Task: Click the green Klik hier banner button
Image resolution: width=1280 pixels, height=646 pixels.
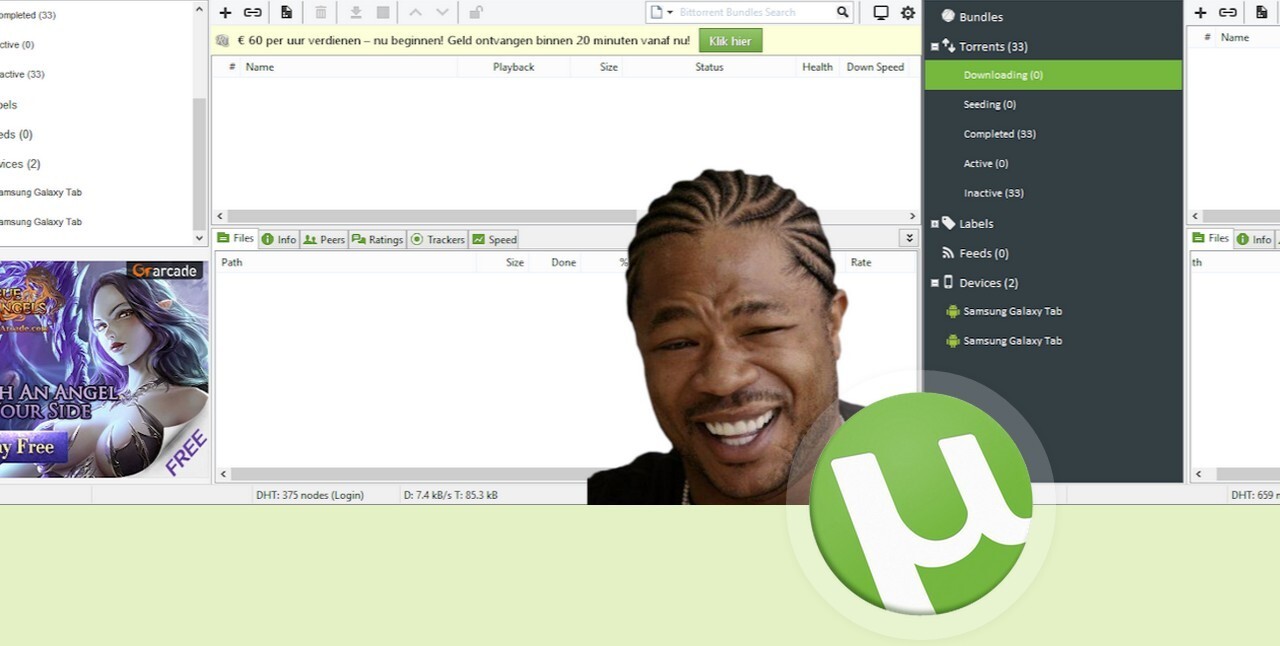Action: pos(729,41)
